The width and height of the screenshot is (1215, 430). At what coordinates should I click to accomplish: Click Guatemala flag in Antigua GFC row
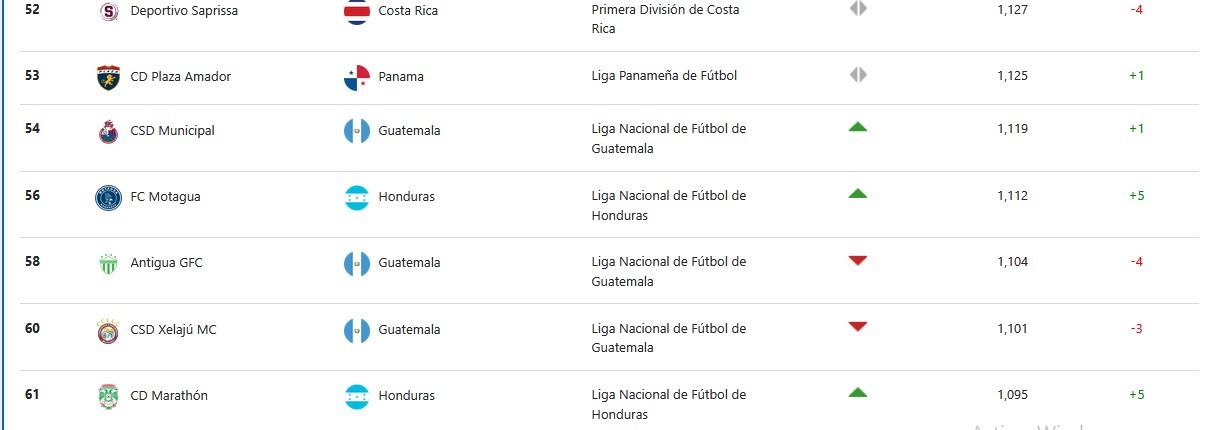coord(357,264)
